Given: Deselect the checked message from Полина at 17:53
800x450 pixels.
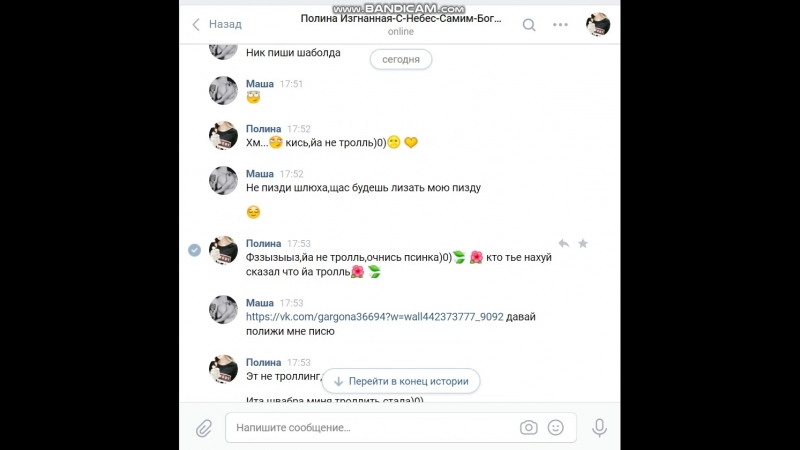Looking at the screenshot, I should pos(194,250).
